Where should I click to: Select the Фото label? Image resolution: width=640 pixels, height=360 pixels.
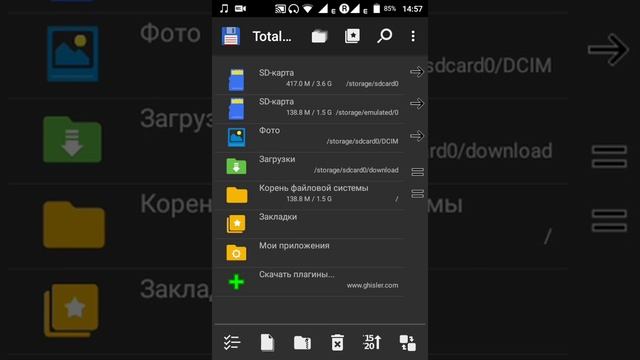coord(269,130)
